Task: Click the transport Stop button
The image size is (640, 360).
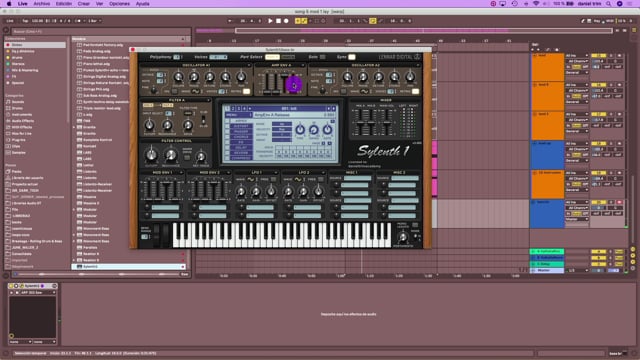Action: [278, 21]
